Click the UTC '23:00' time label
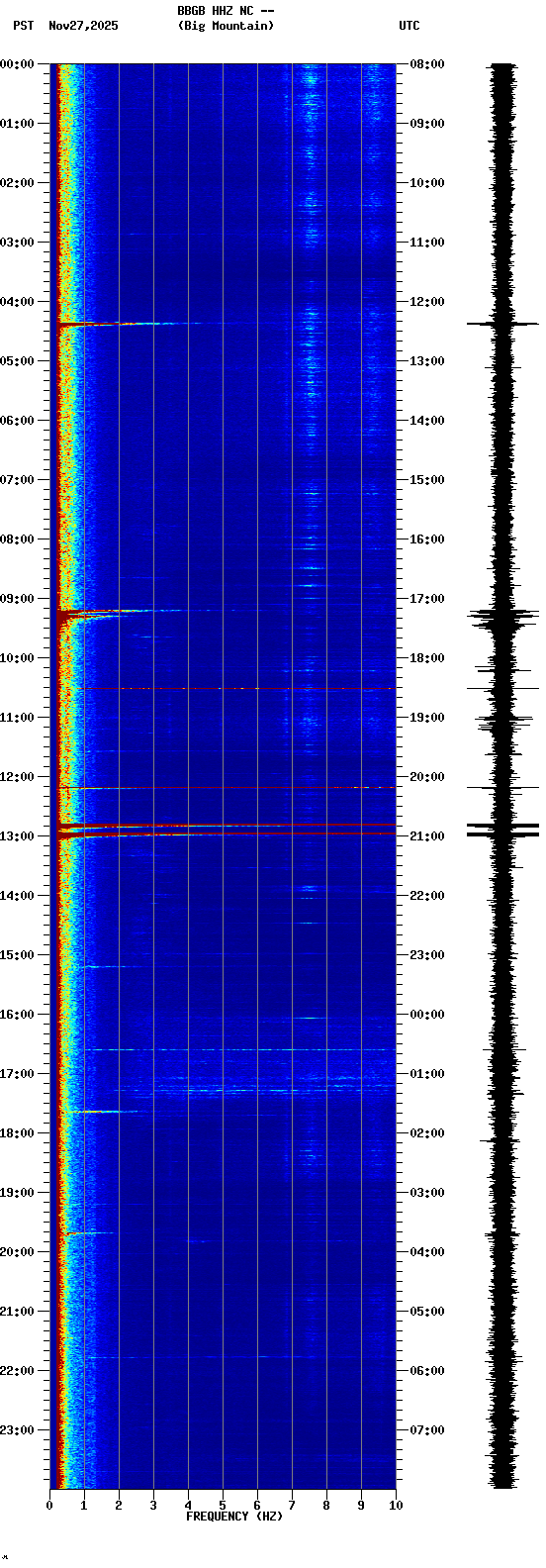546x1568 pixels. click(x=427, y=955)
